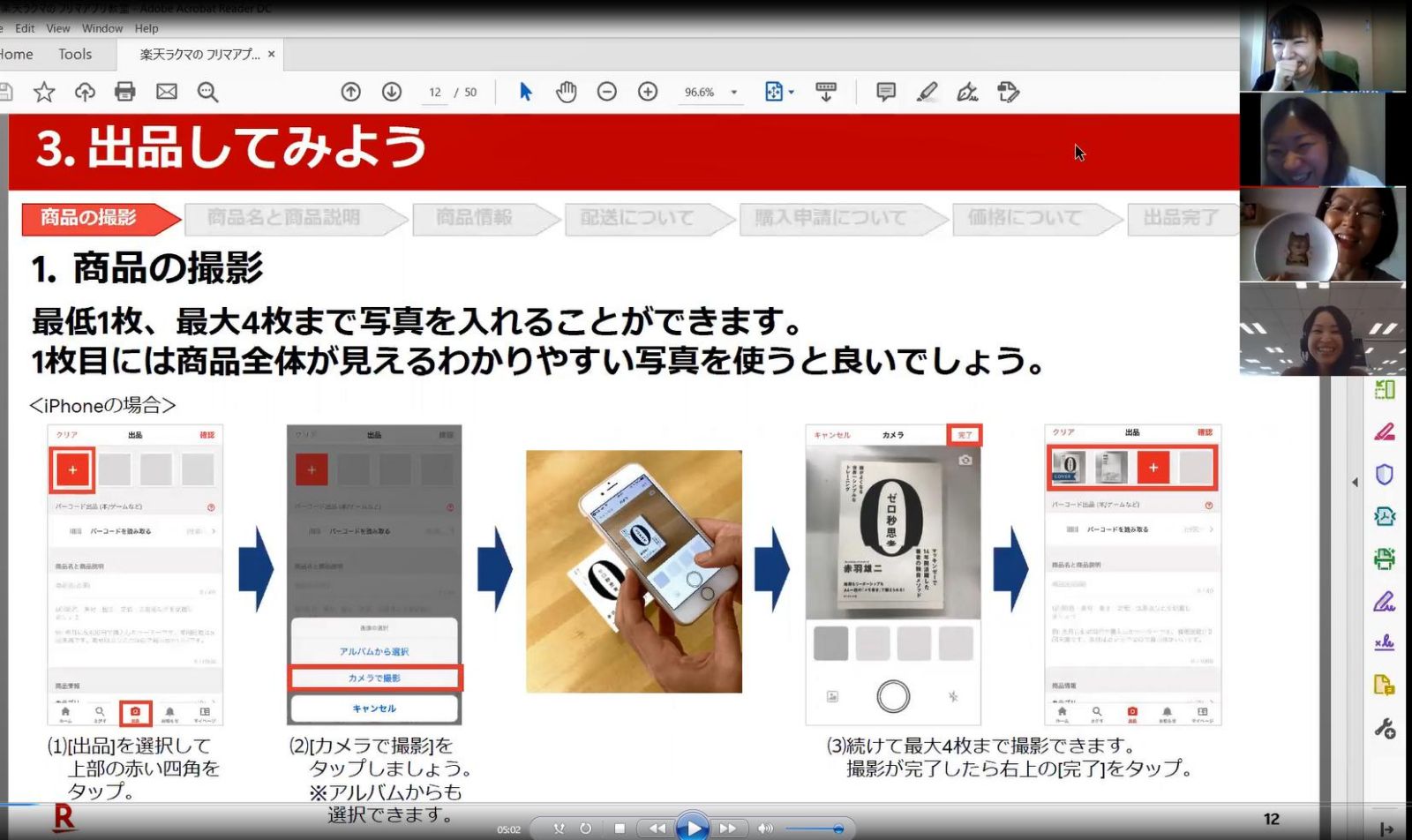Click the 配送について step label
Image resolution: width=1412 pixels, height=840 pixels.
(637, 218)
